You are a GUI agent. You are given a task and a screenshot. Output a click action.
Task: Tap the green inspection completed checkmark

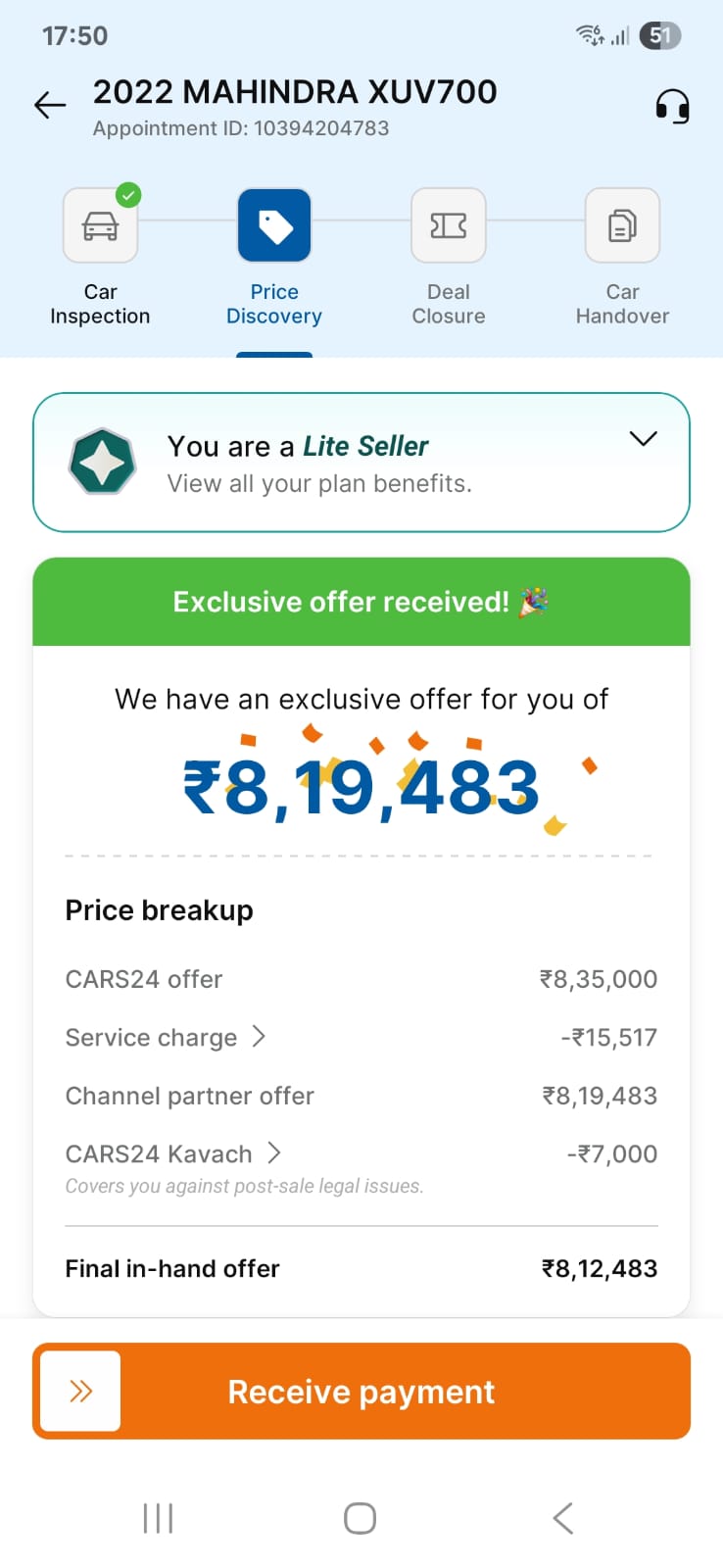128,195
